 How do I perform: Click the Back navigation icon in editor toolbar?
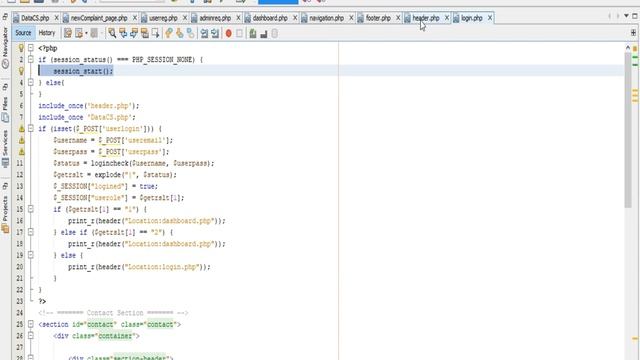tap(78, 33)
